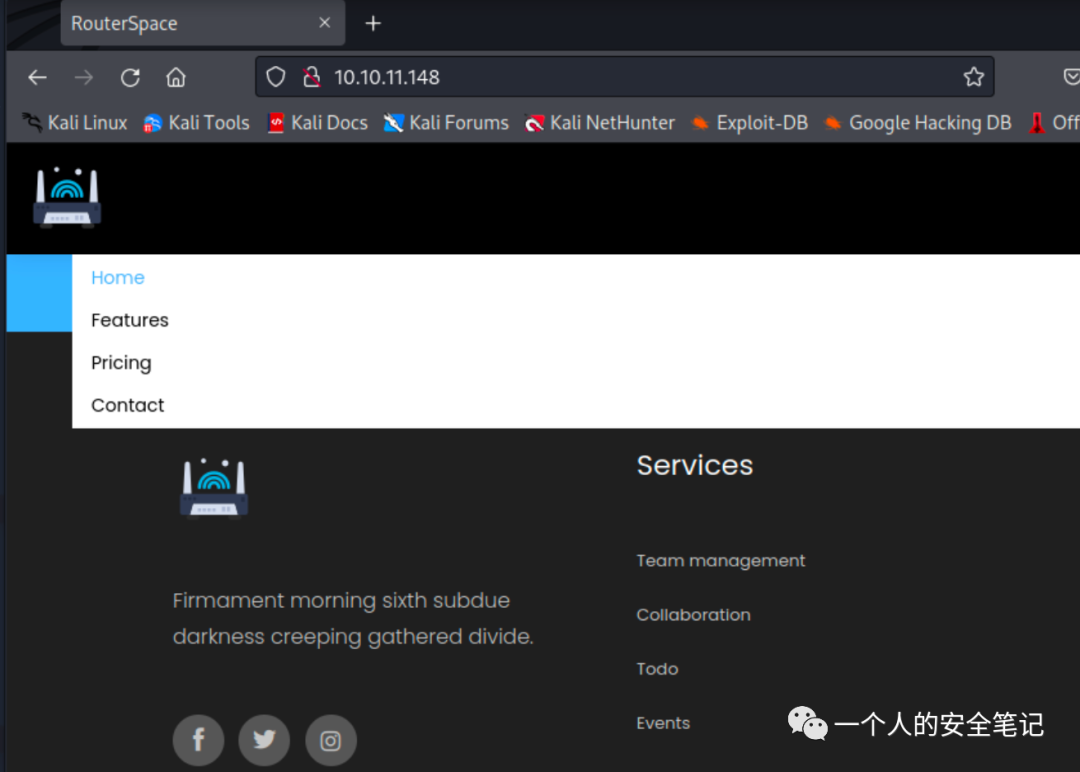Click the forward navigation arrow
This screenshot has width=1080, height=772.
click(x=83, y=78)
